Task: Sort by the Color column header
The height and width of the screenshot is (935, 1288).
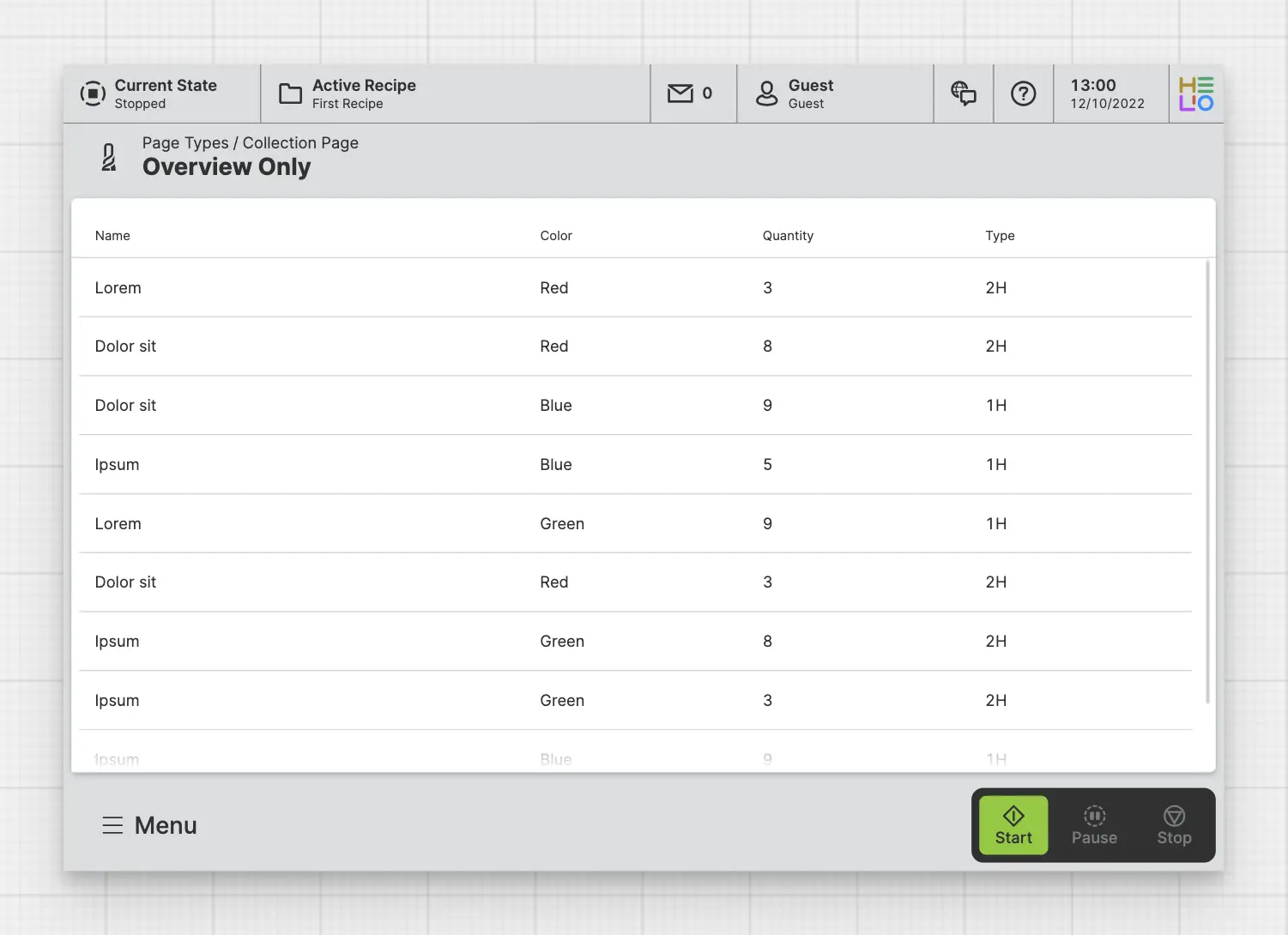Action: click(x=556, y=236)
